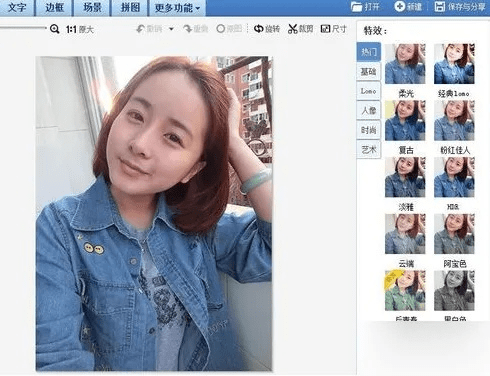Open the 尺寸 resize tool

(333, 29)
